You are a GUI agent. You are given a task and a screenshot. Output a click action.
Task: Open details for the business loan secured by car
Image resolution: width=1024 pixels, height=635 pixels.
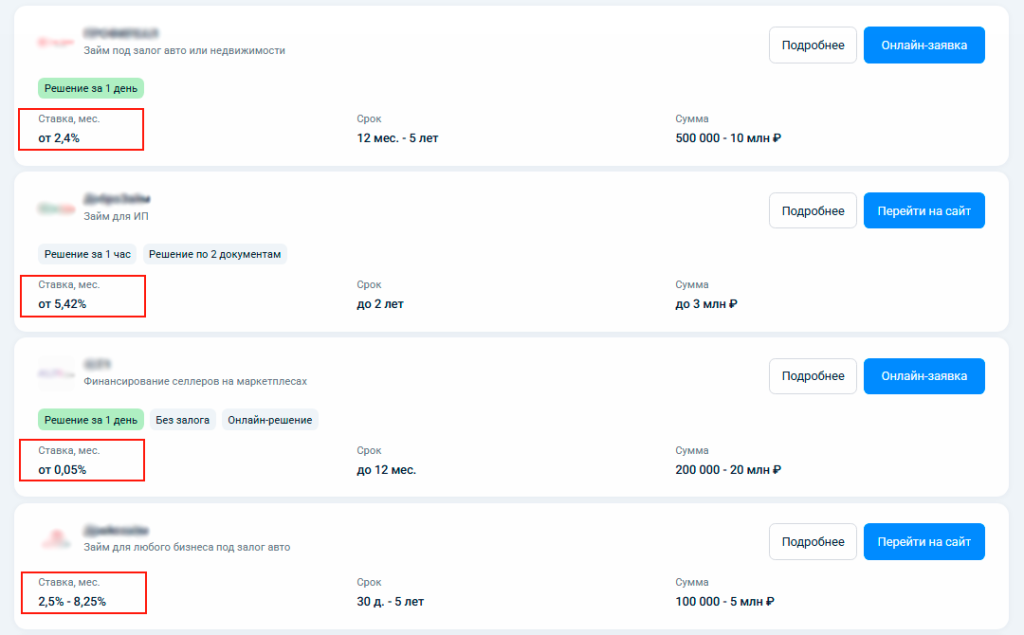tap(812, 542)
